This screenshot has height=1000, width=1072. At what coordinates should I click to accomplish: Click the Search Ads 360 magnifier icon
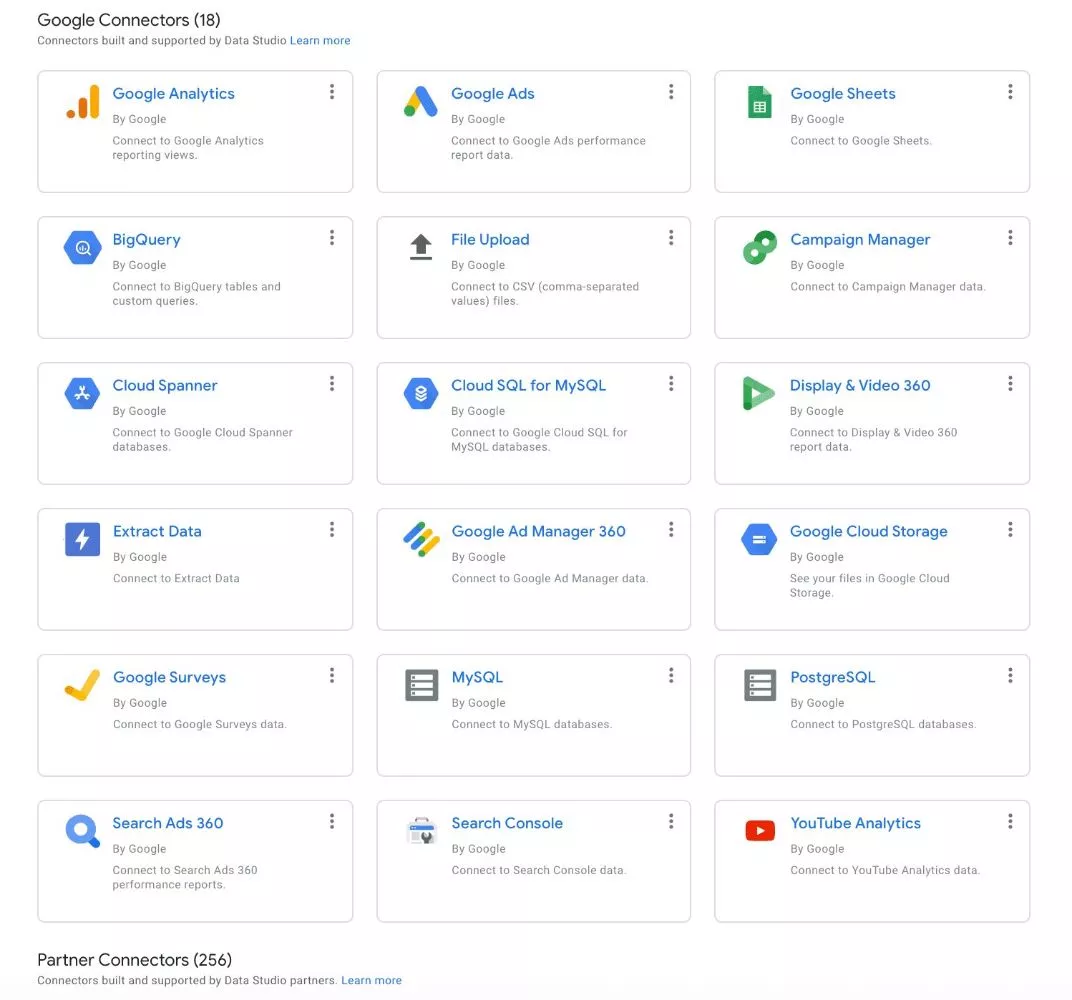coord(83,831)
